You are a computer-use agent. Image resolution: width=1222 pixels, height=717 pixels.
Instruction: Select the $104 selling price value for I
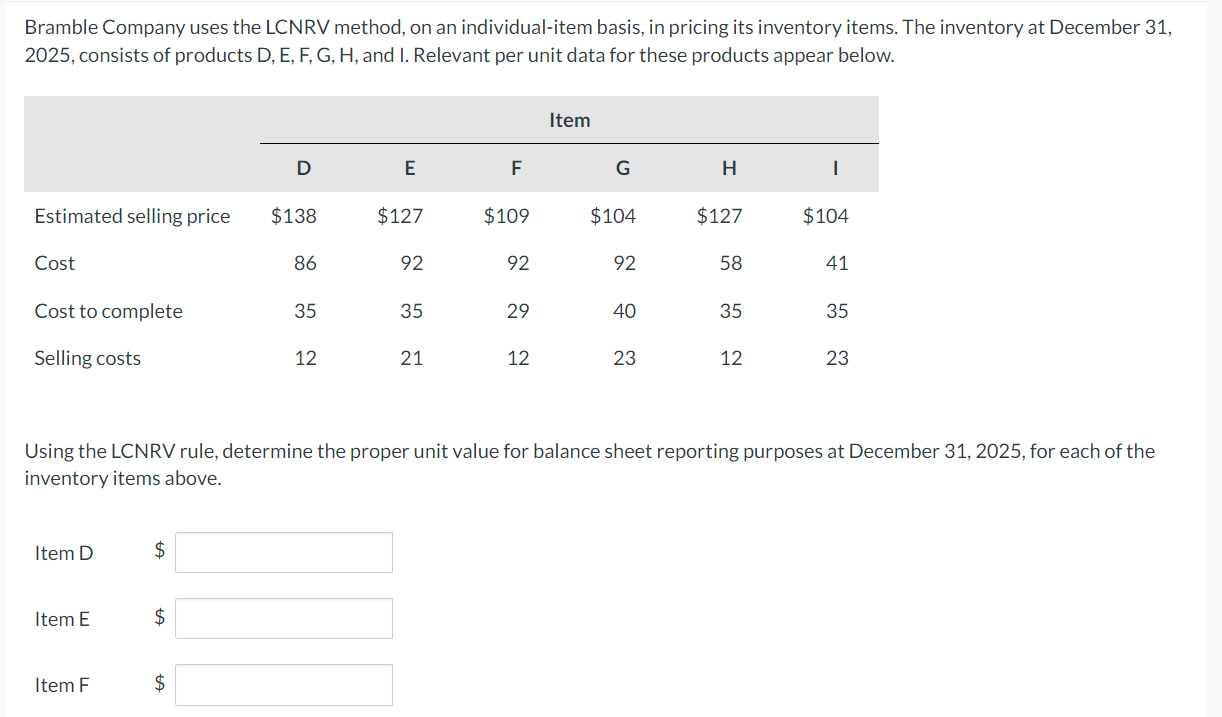(826, 215)
